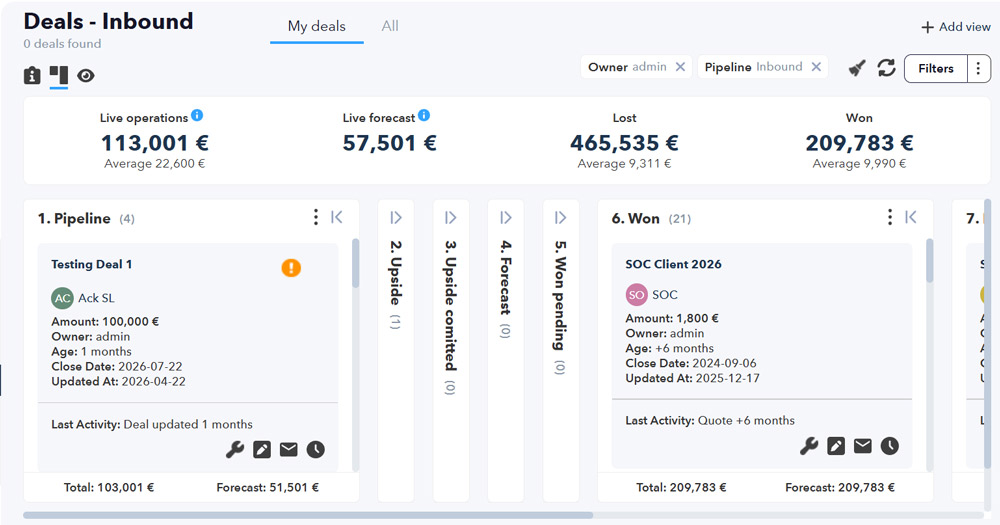Image resolution: width=1000 pixels, height=525 pixels.
Task: Show Live operations info tooltip icon
Action: click(197, 115)
